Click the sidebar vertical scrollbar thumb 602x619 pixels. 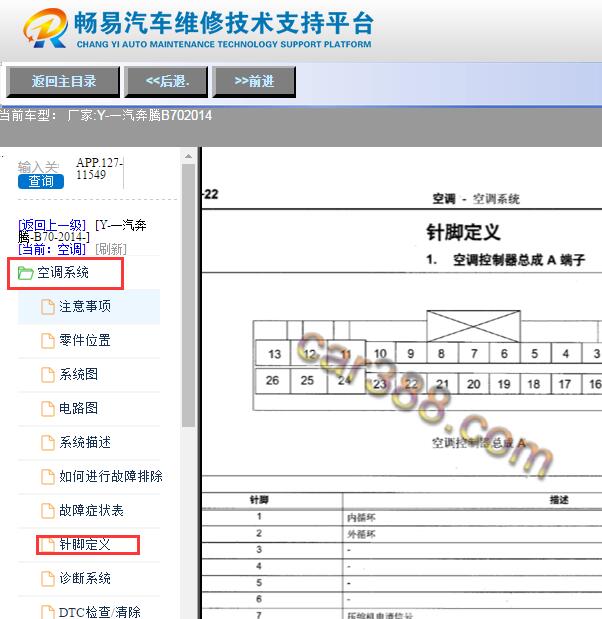(x=188, y=295)
